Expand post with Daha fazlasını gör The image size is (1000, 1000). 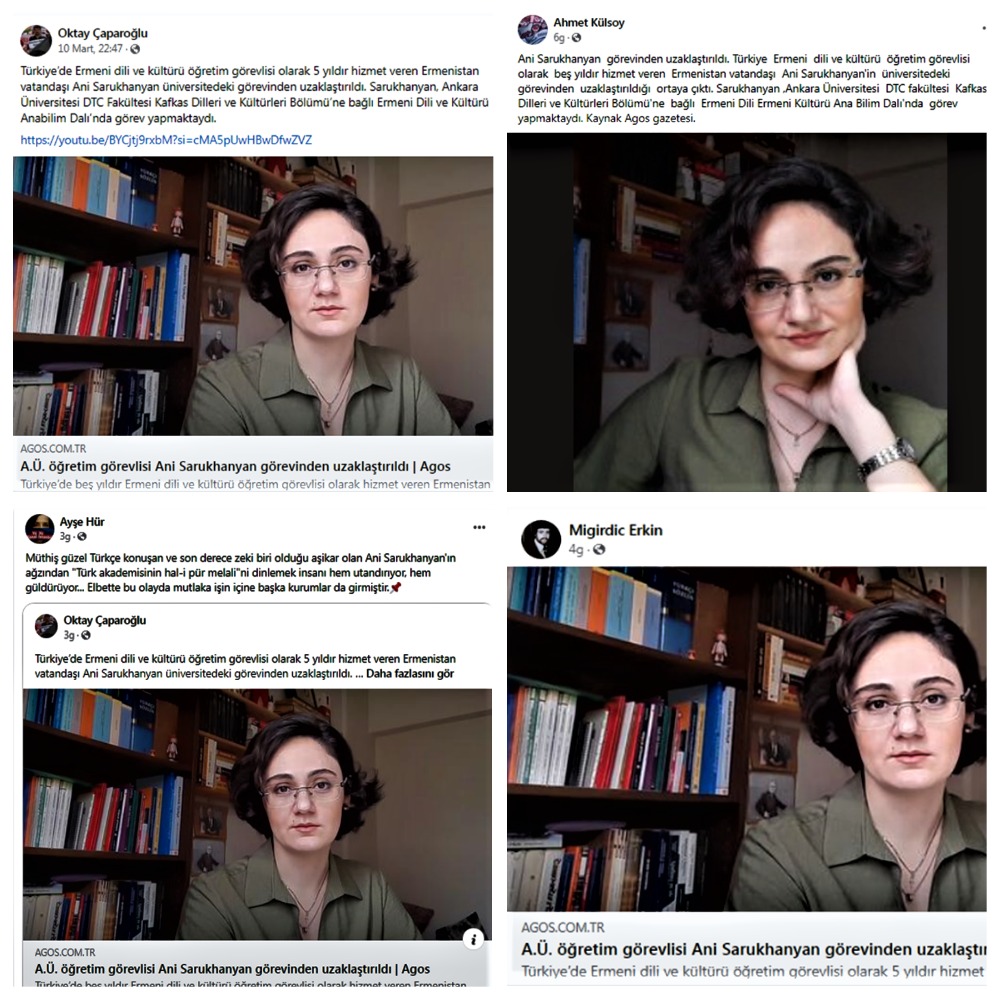point(410,673)
